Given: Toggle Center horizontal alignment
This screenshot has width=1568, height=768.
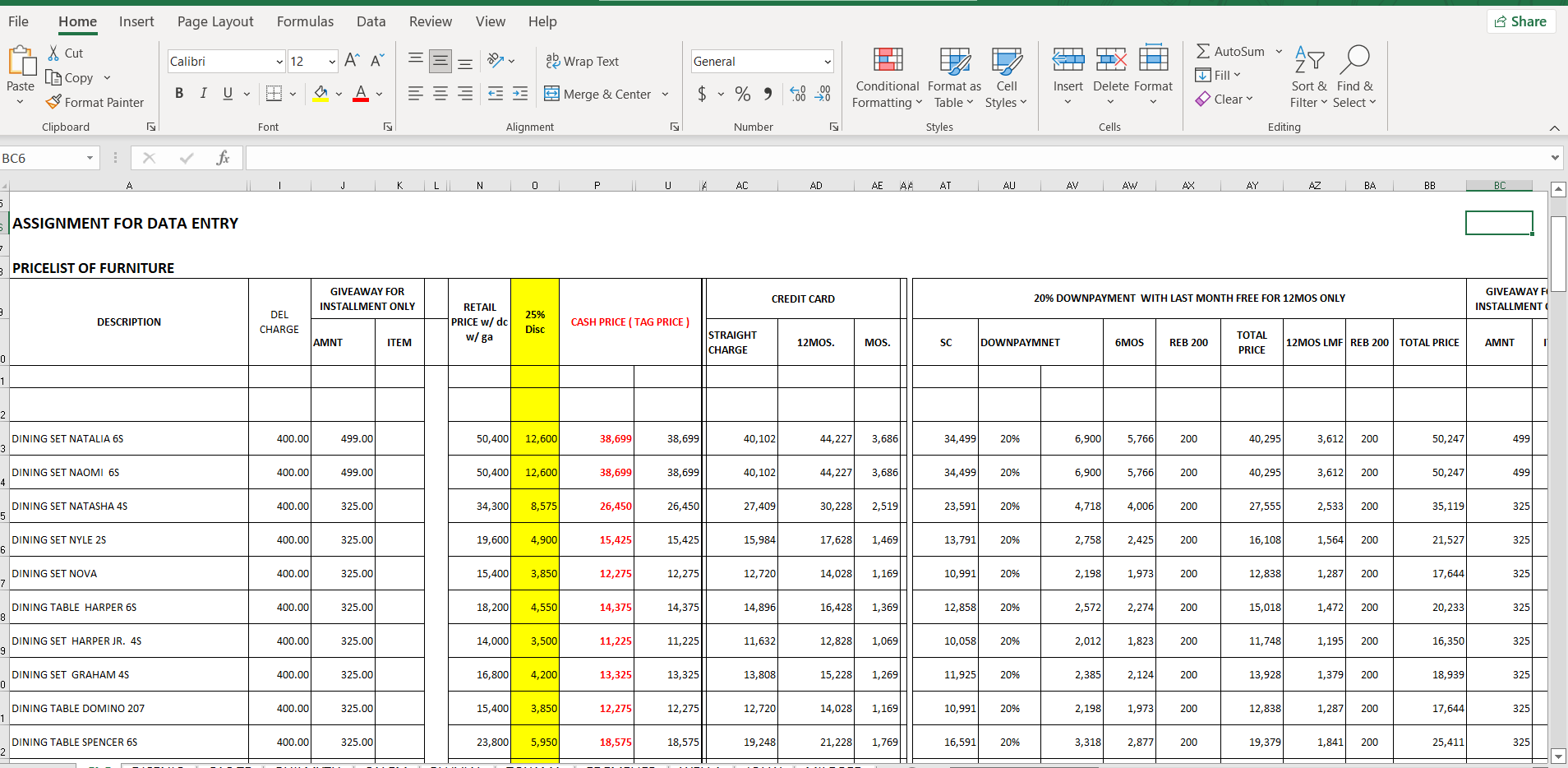Looking at the screenshot, I should click(440, 94).
